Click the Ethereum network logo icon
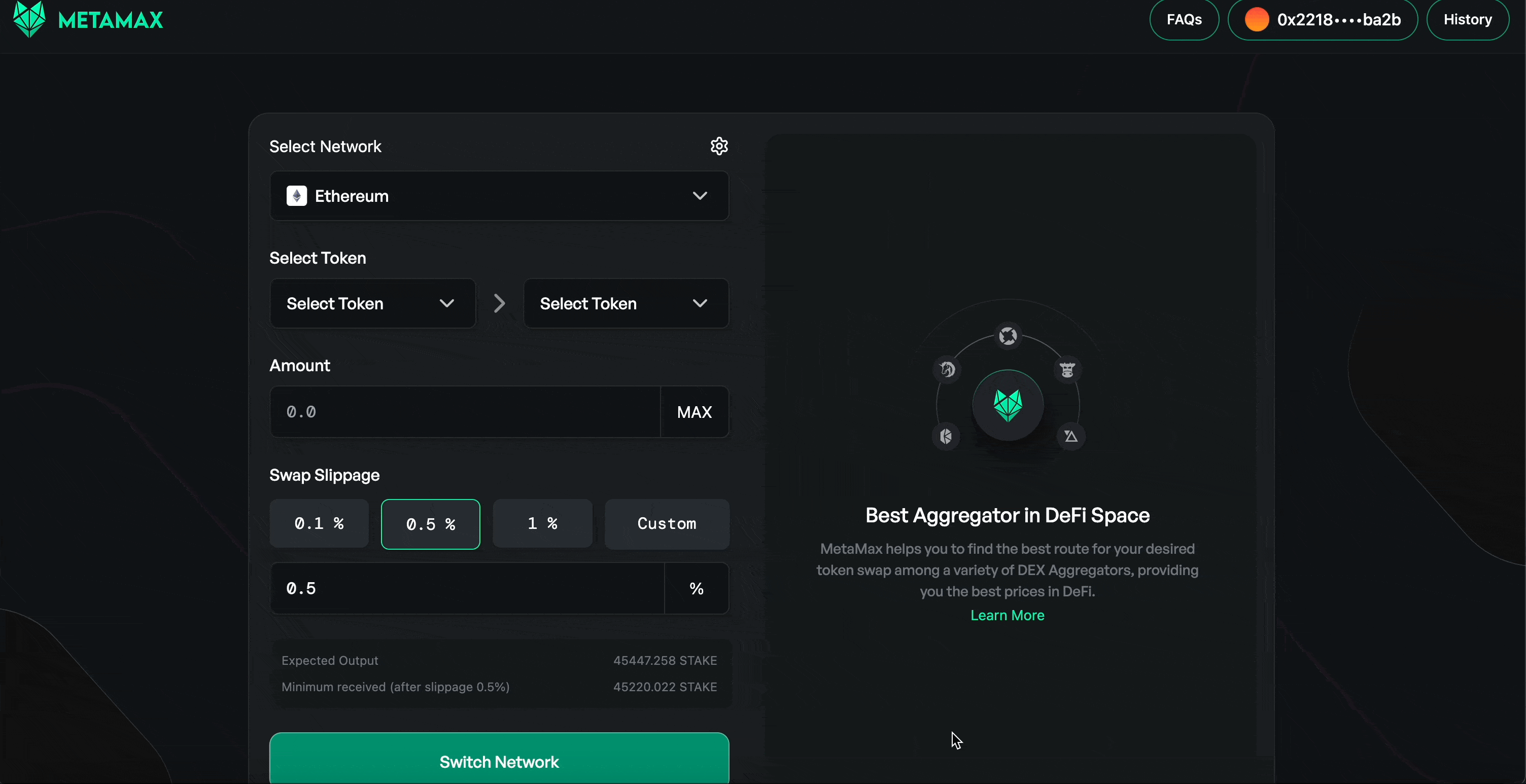 [x=296, y=196]
